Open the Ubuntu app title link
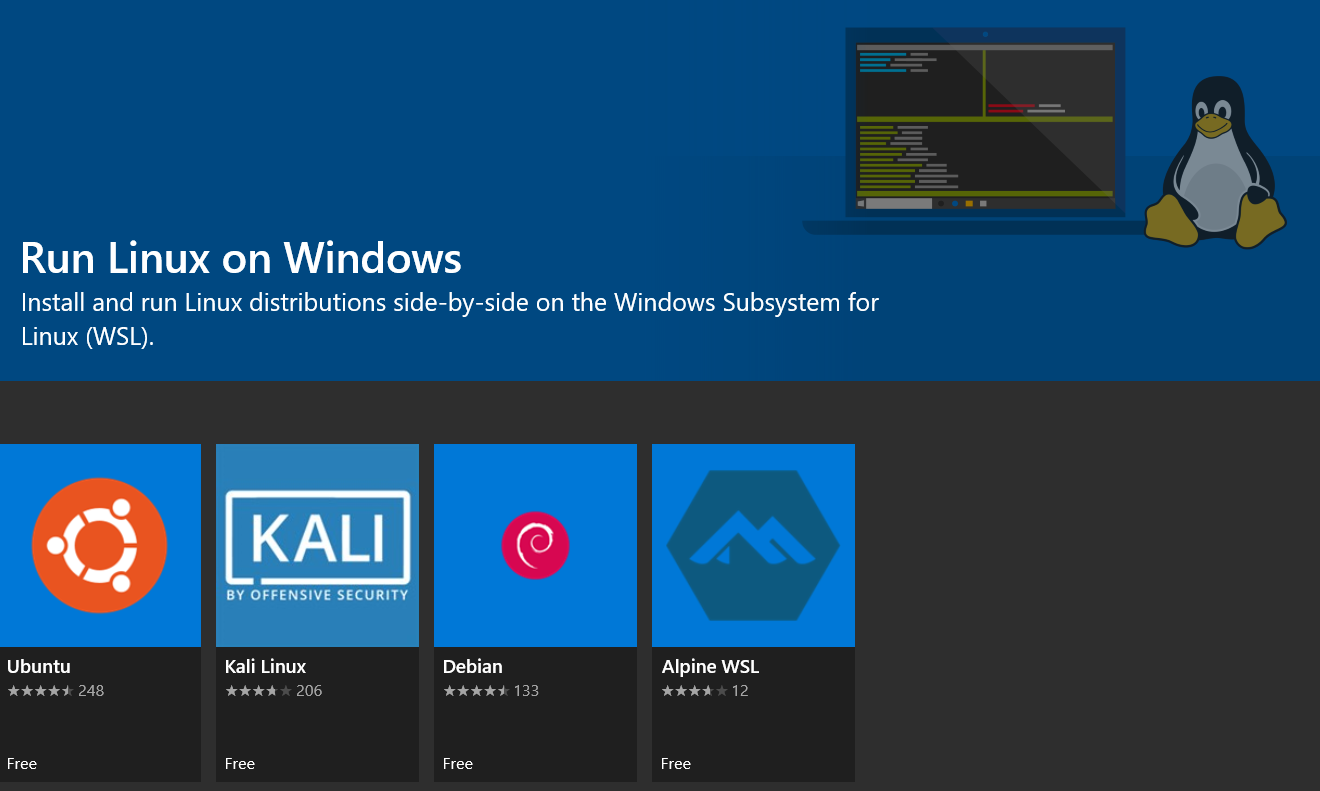This screenshot has height=791, width=1320. tap(39, 666)
